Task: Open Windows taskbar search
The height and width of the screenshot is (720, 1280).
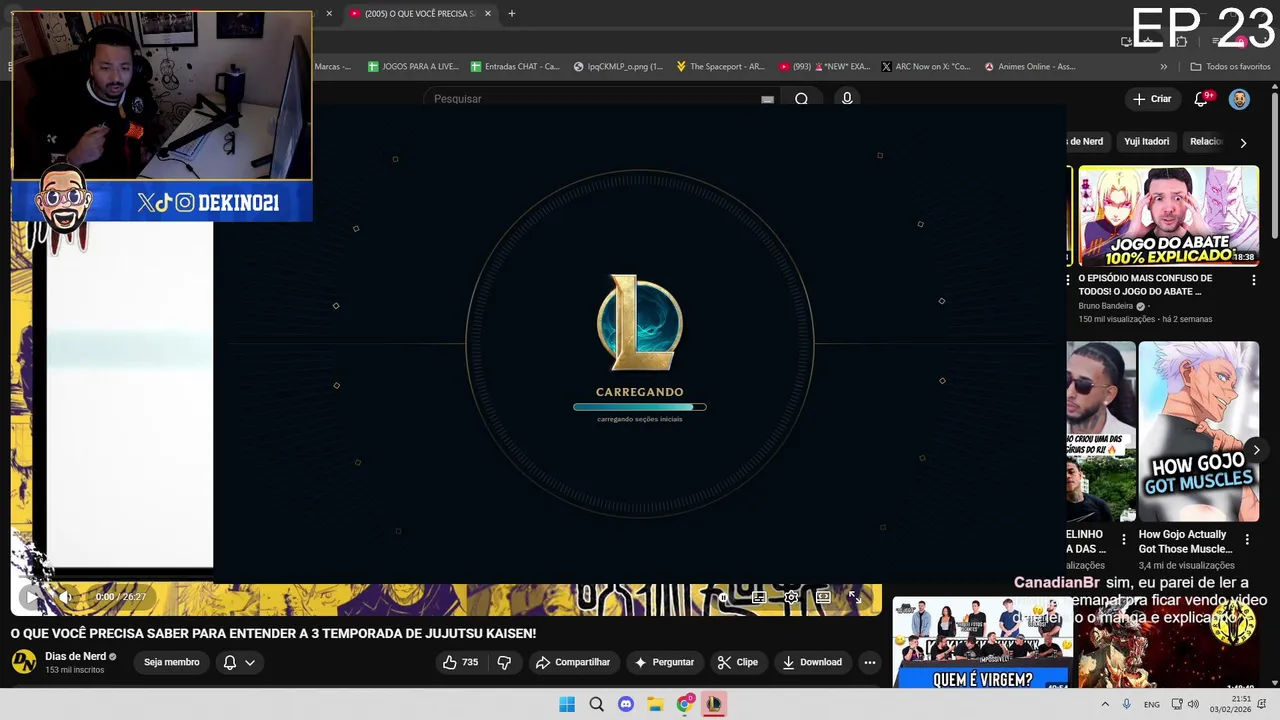Action: (596, 704)
